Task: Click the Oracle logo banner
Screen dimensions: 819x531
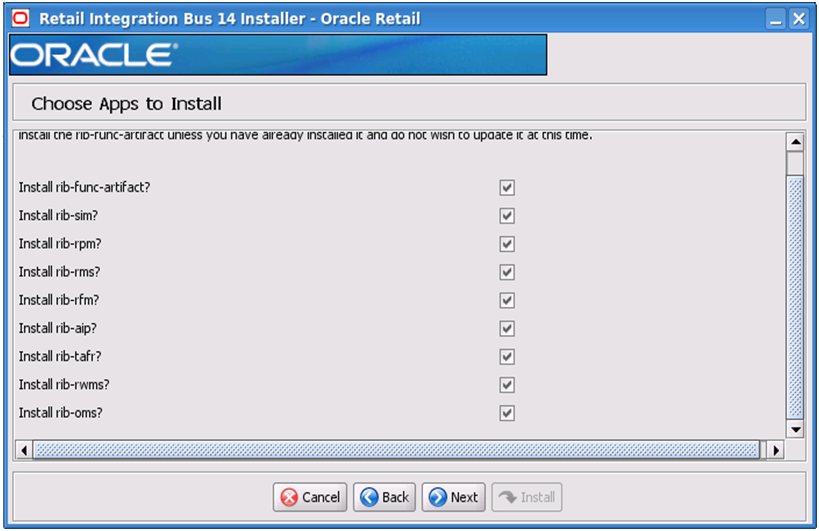Action: (x=278, y=55)
